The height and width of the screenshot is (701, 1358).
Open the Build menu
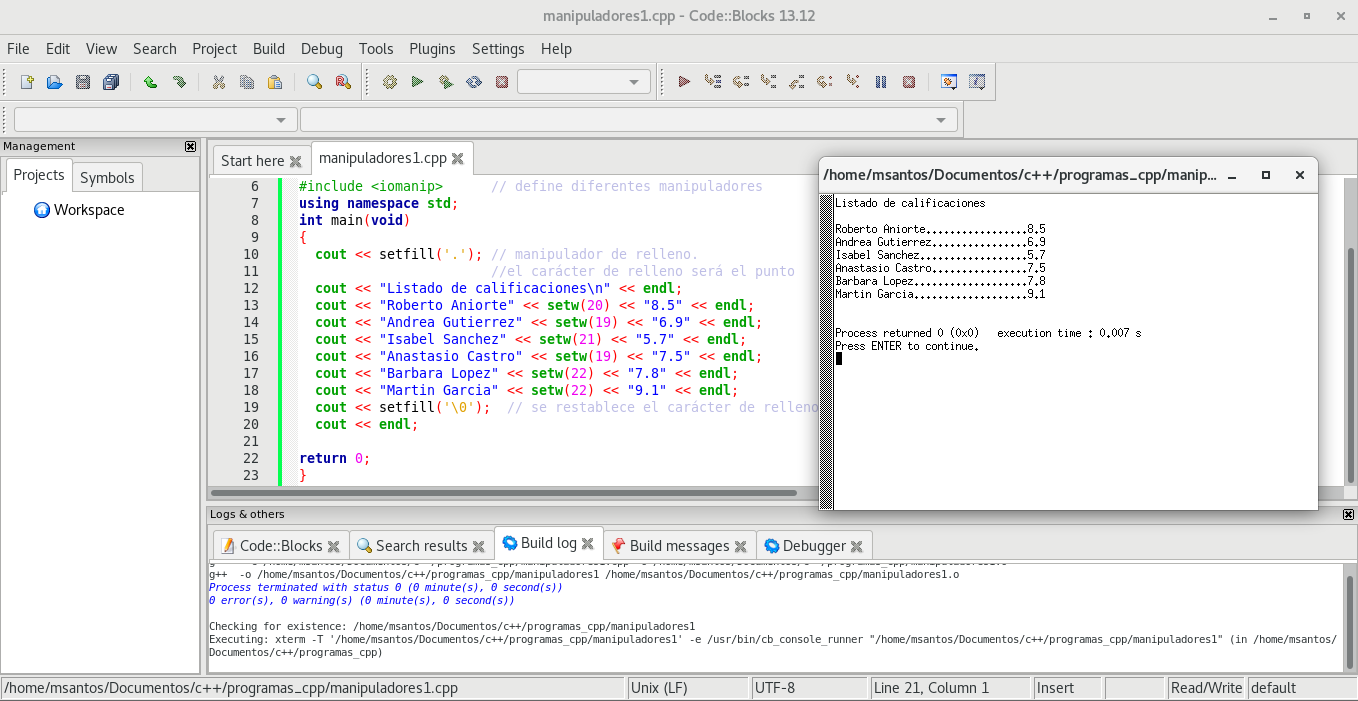268,49
